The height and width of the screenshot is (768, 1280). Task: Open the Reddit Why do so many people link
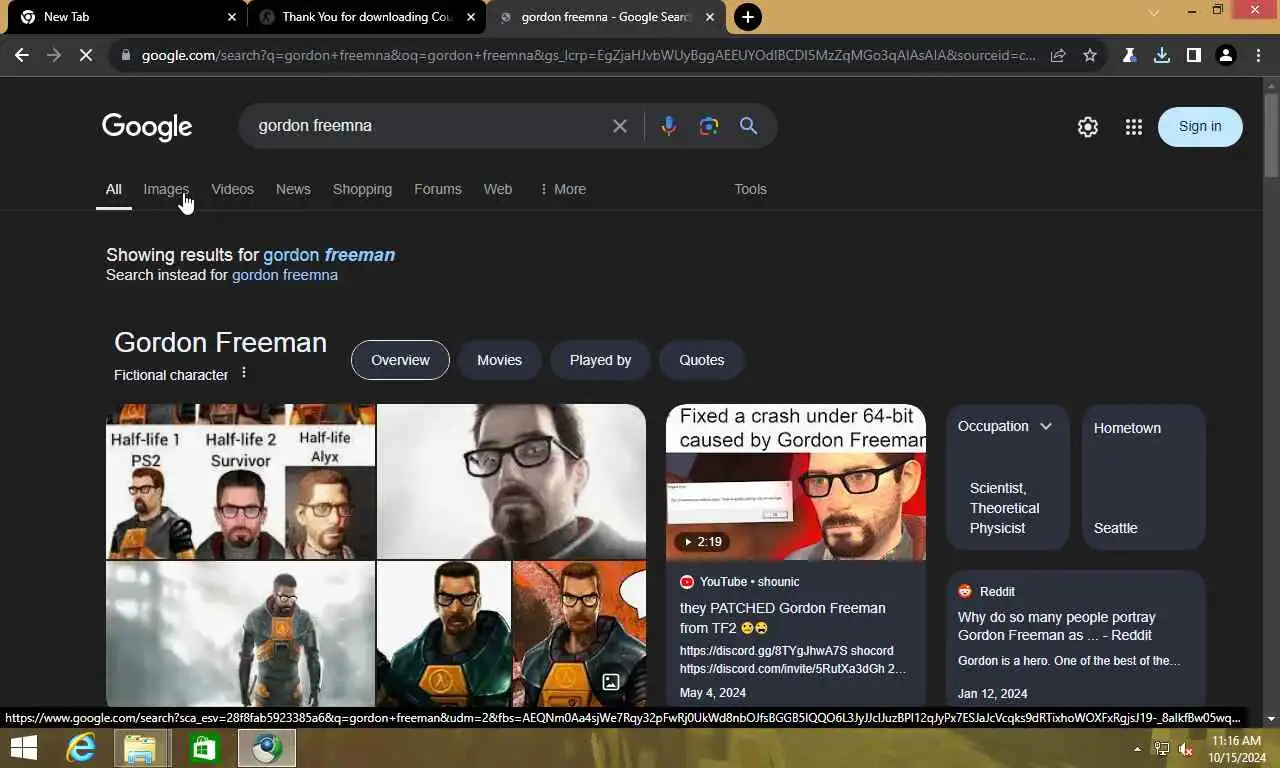point(1056,626)
